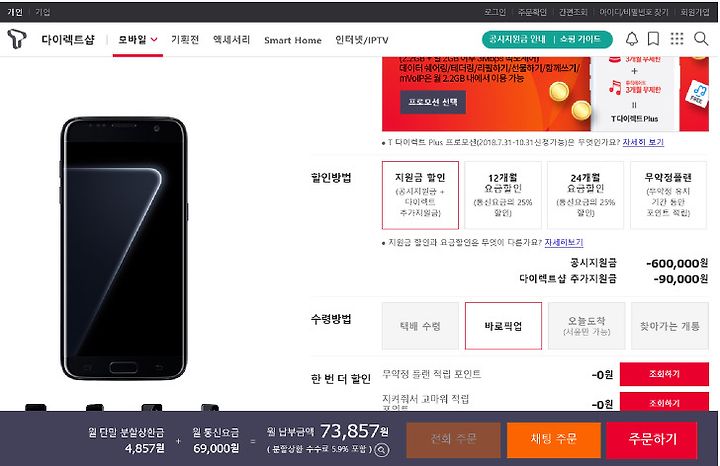The image size is (720, 466).
Task: Open the 액세서리 navigation tab
Action: pos(231,39)
